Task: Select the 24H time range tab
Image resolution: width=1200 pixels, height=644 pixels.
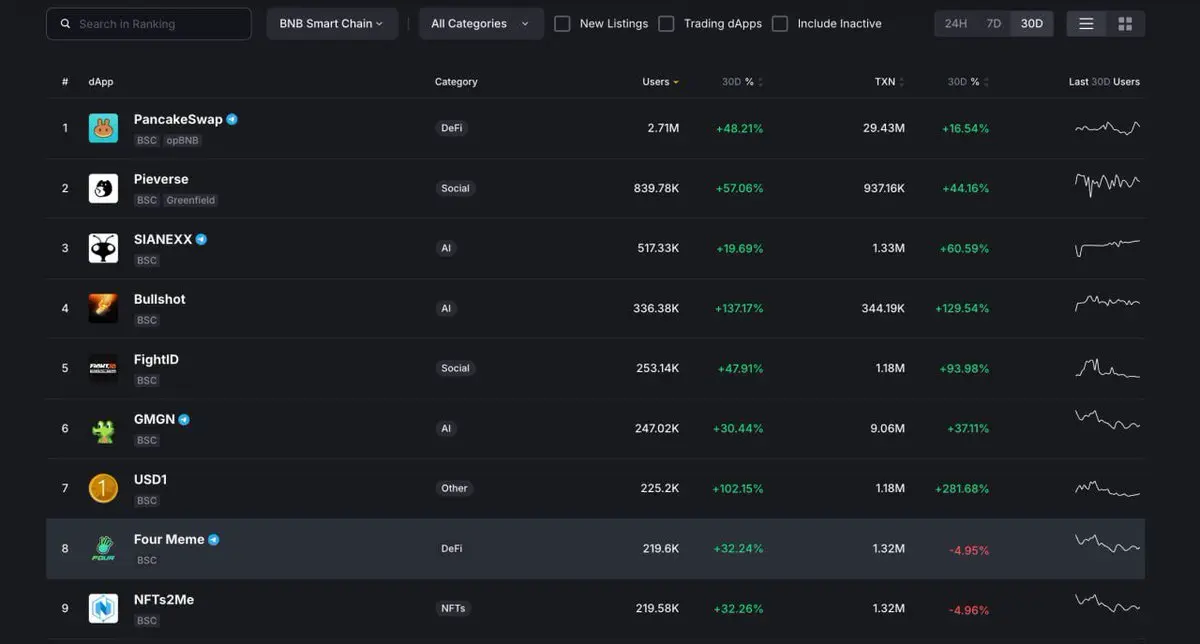Action: tap(956, 24)
